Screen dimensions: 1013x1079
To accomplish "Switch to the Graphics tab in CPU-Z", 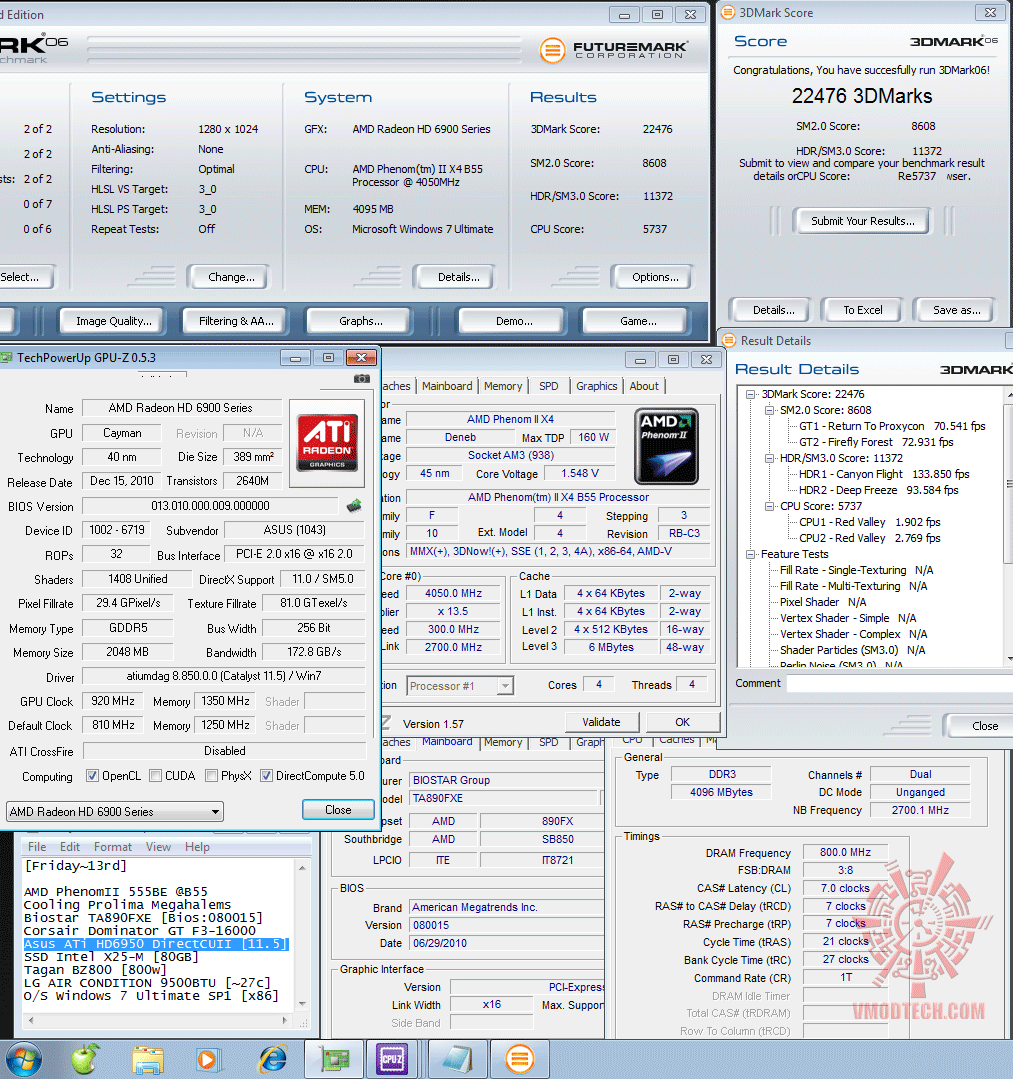I will (597, 386).
